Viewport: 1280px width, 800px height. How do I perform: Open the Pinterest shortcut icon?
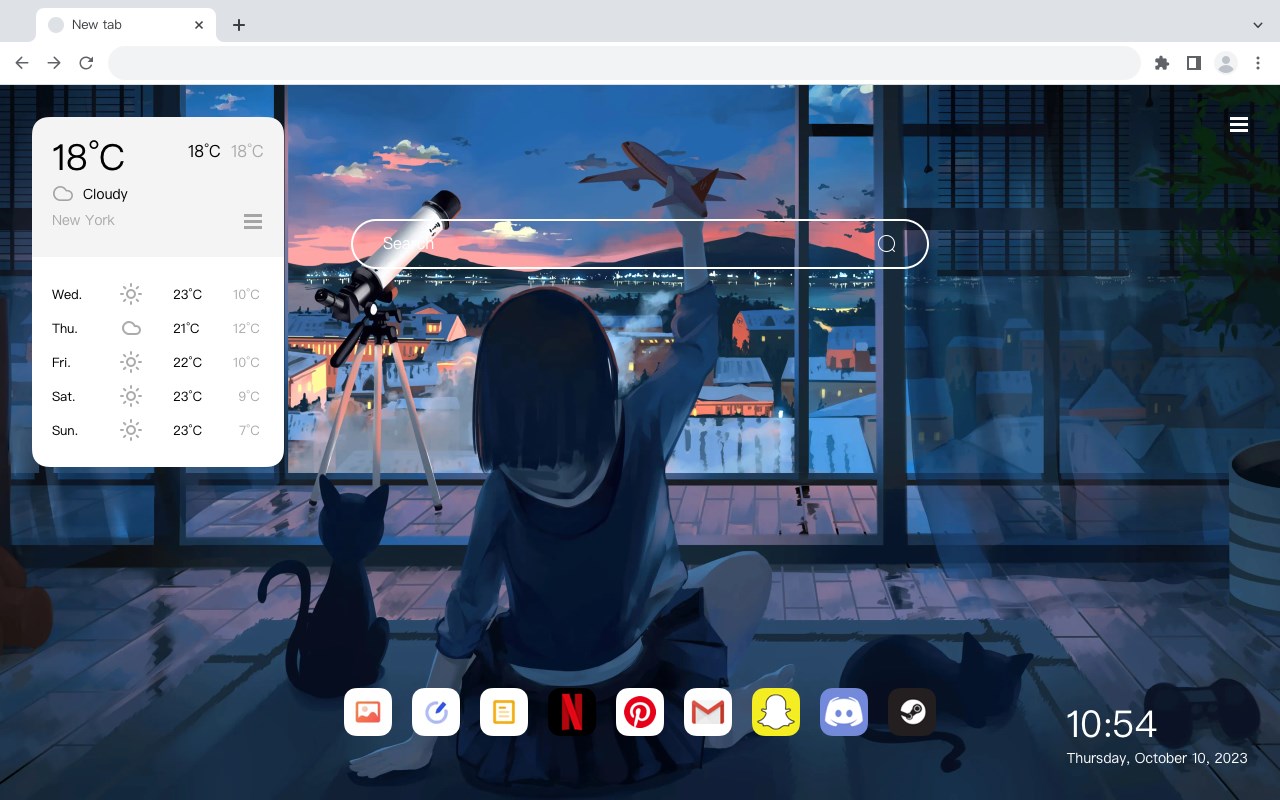click(x=640, y=712)
